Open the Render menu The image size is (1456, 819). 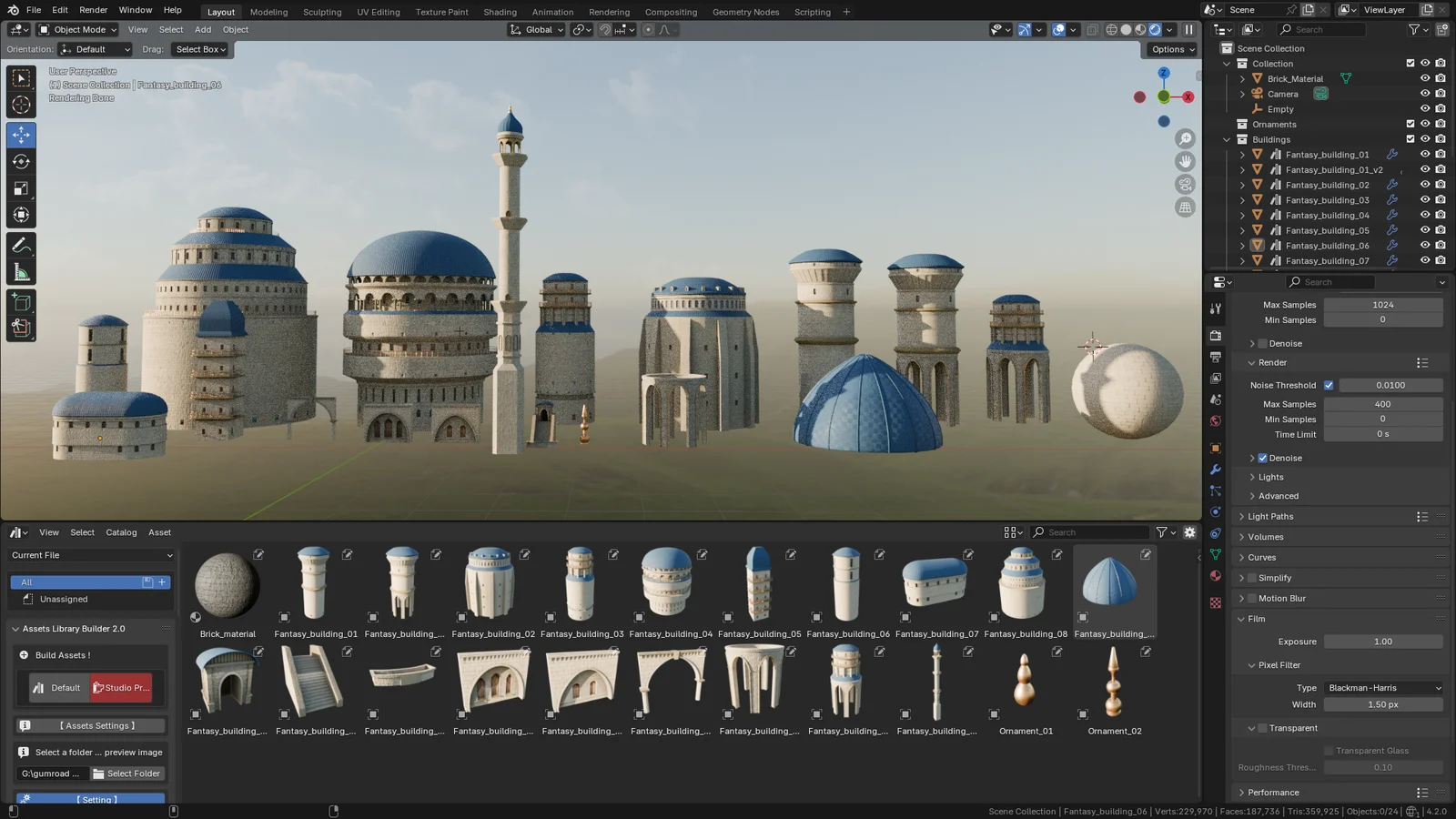pos(93,10)
